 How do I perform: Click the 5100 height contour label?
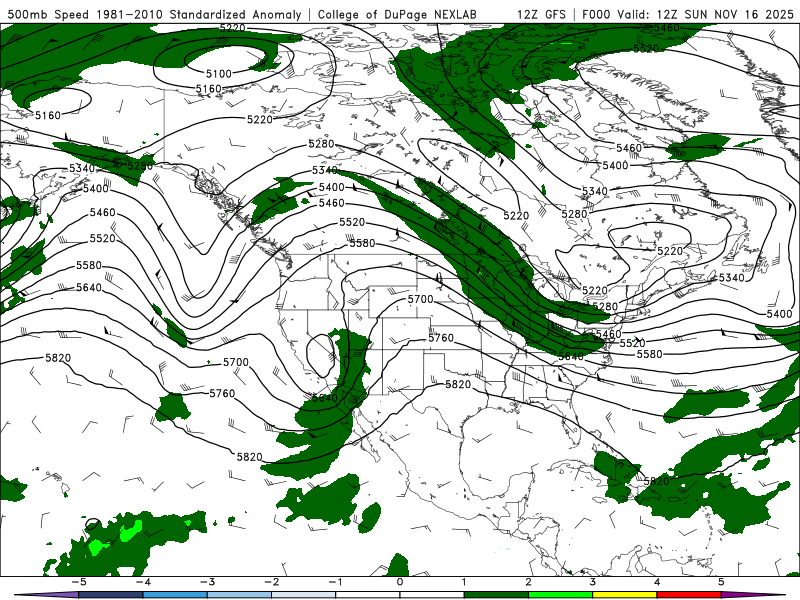(x=219, y=74)
